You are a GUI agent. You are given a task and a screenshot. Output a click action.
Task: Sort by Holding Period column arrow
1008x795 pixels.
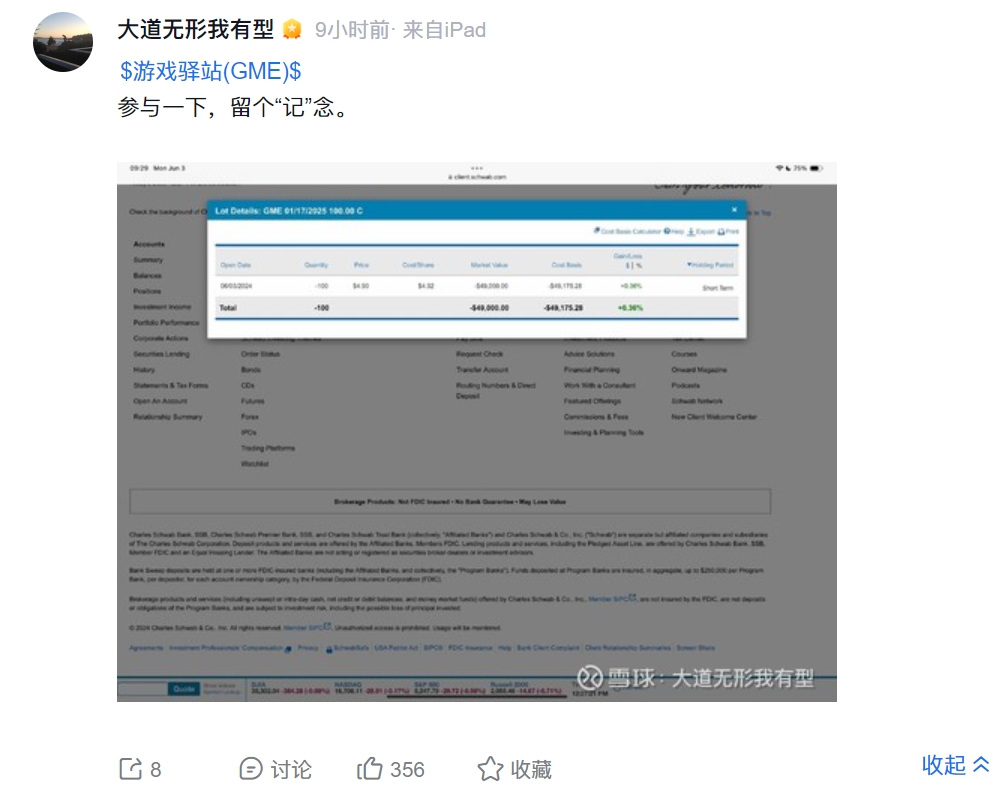pos(689,264)
